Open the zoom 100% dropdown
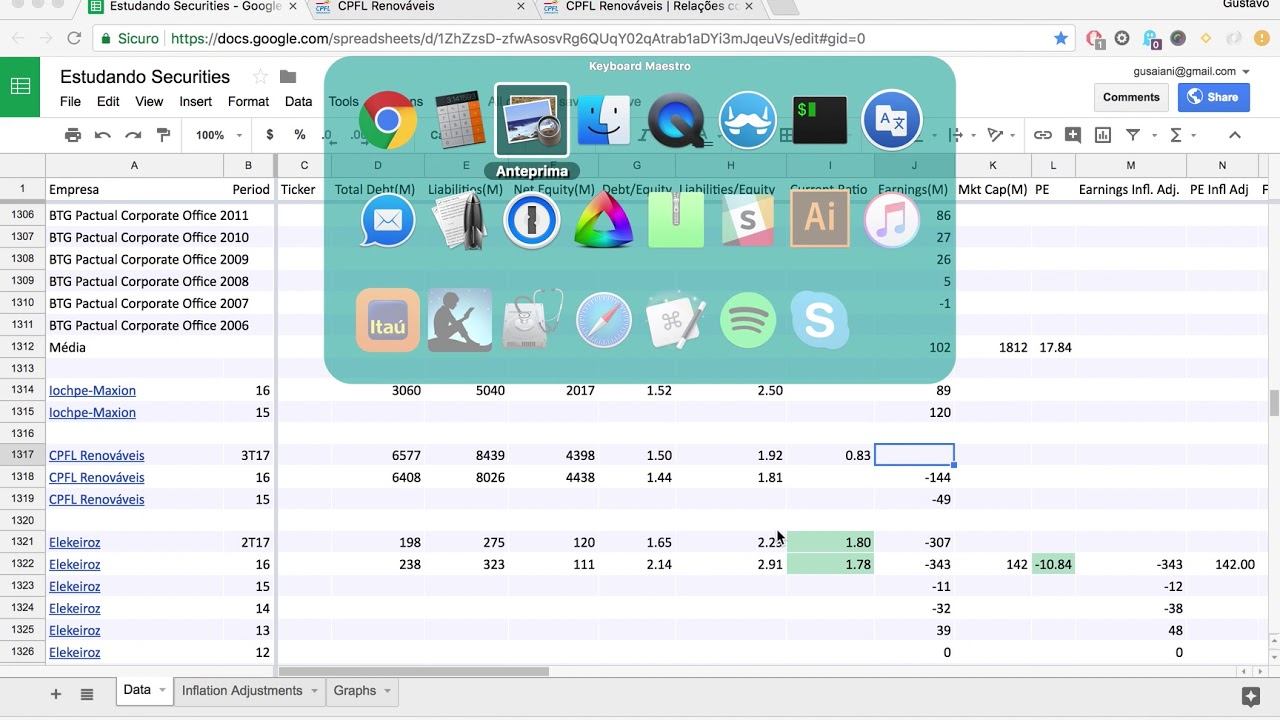This screenshot has width=1280, height=720. click(x=219, y=135)
